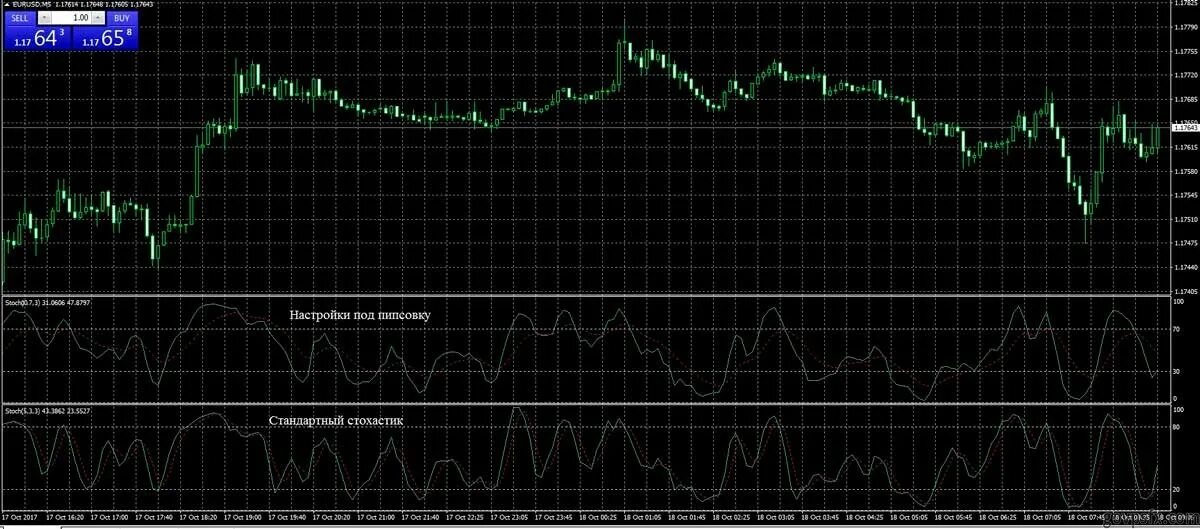Click the EURUSD,M5 chart title text
This screenshot has width=1200, height=529.
[x=32, y=4]
